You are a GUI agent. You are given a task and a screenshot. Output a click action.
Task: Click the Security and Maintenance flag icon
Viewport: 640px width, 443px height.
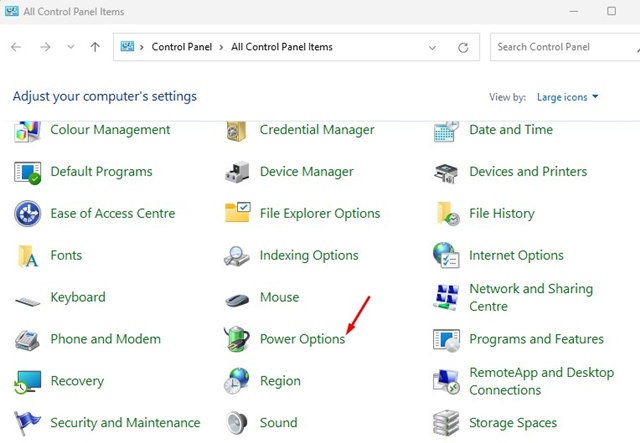coord(27,423)
